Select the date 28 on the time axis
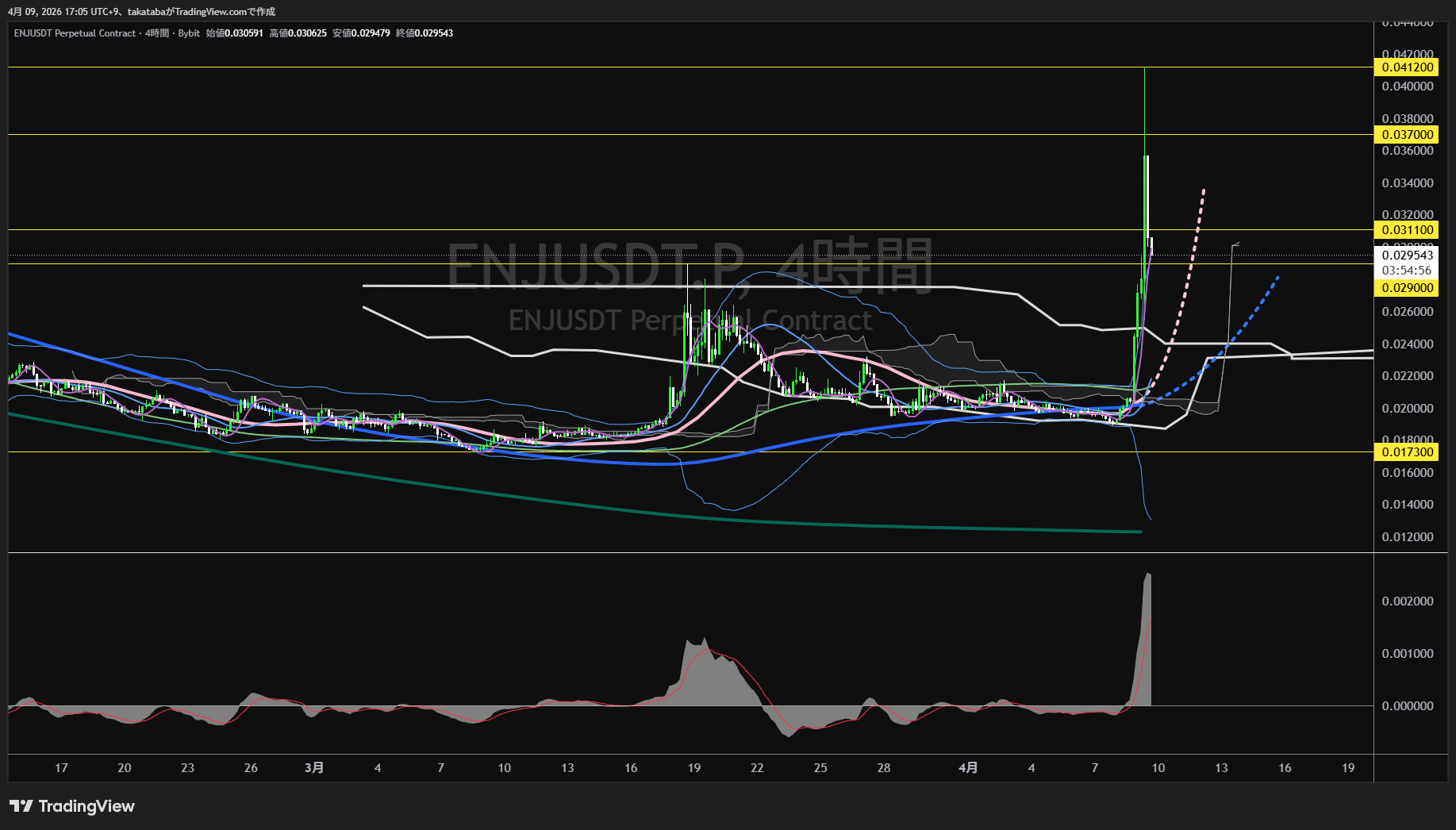Image resolution: width=1456 pixels, height=830 pixels. (x=884, y=768)
